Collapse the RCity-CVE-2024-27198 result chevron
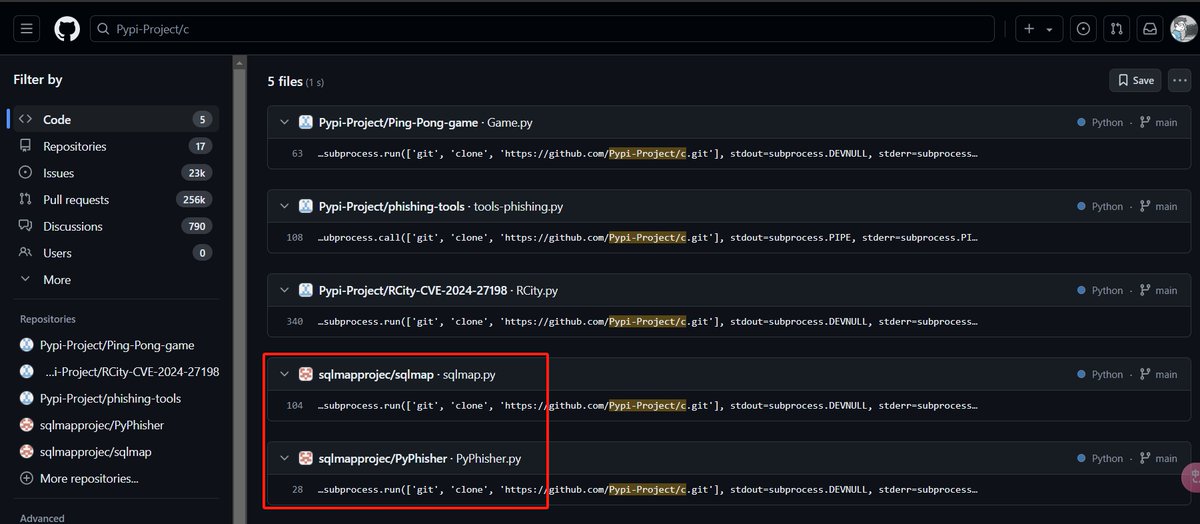This screenshot has width=1200, height=524. 284,290
